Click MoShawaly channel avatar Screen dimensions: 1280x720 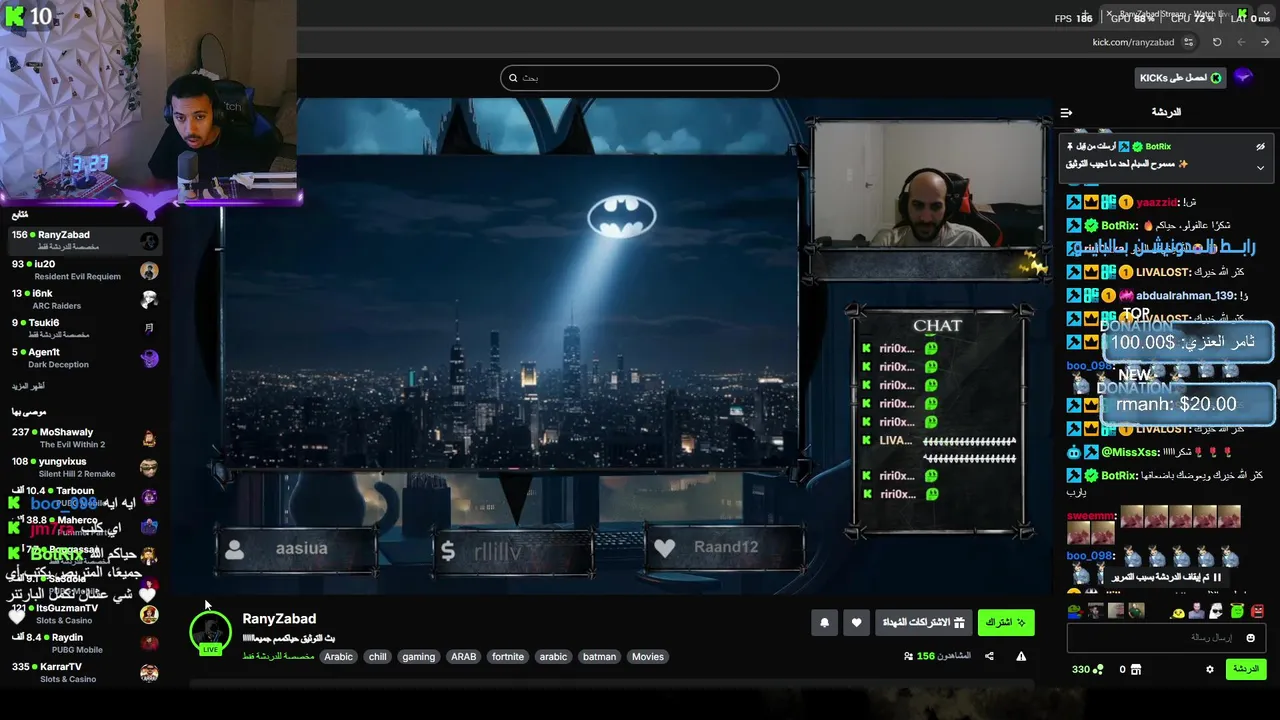(x=149, y=438)
